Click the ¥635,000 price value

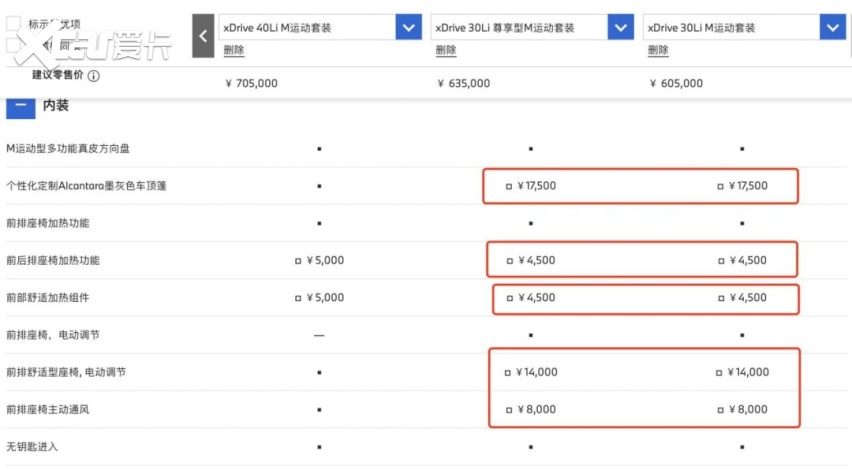tap(463, 83)
